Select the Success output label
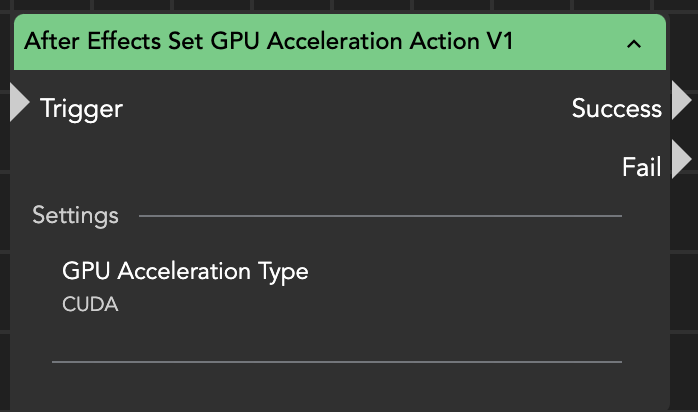 tap(616, 108)
